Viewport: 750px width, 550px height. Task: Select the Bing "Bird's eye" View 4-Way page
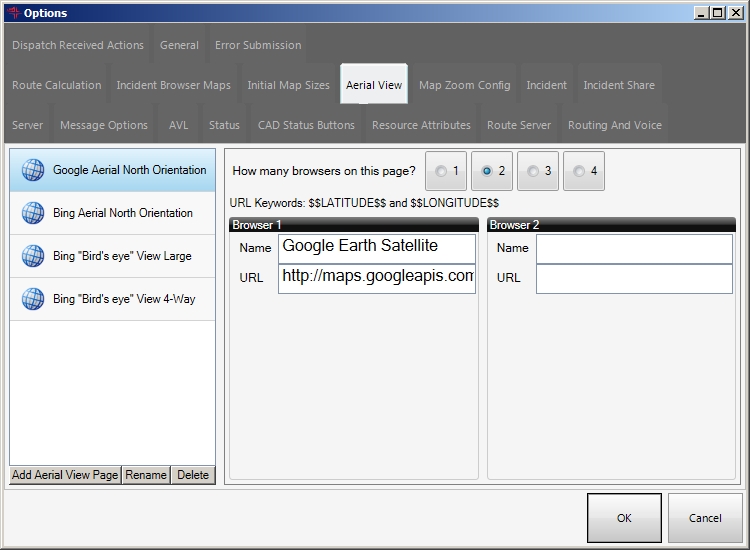point(112,299)
